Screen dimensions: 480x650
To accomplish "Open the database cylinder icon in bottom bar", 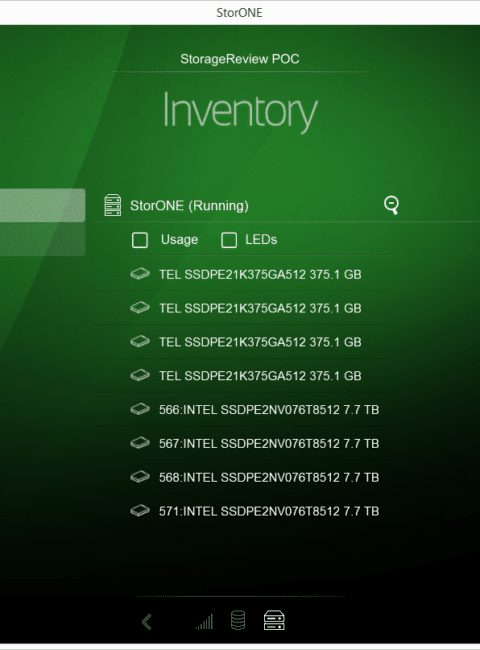I will pos(238,621).
